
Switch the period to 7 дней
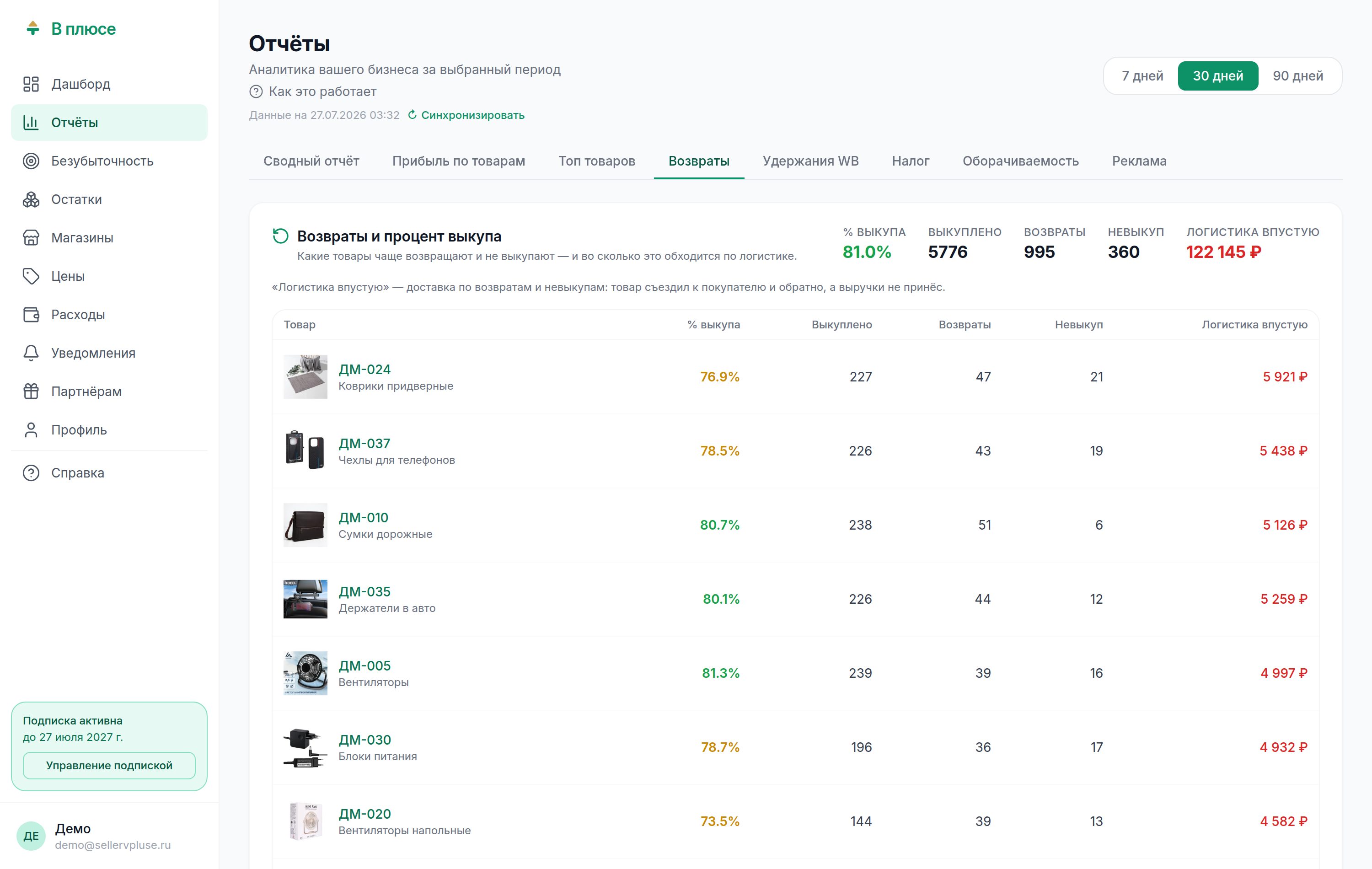coord(1142,76)
